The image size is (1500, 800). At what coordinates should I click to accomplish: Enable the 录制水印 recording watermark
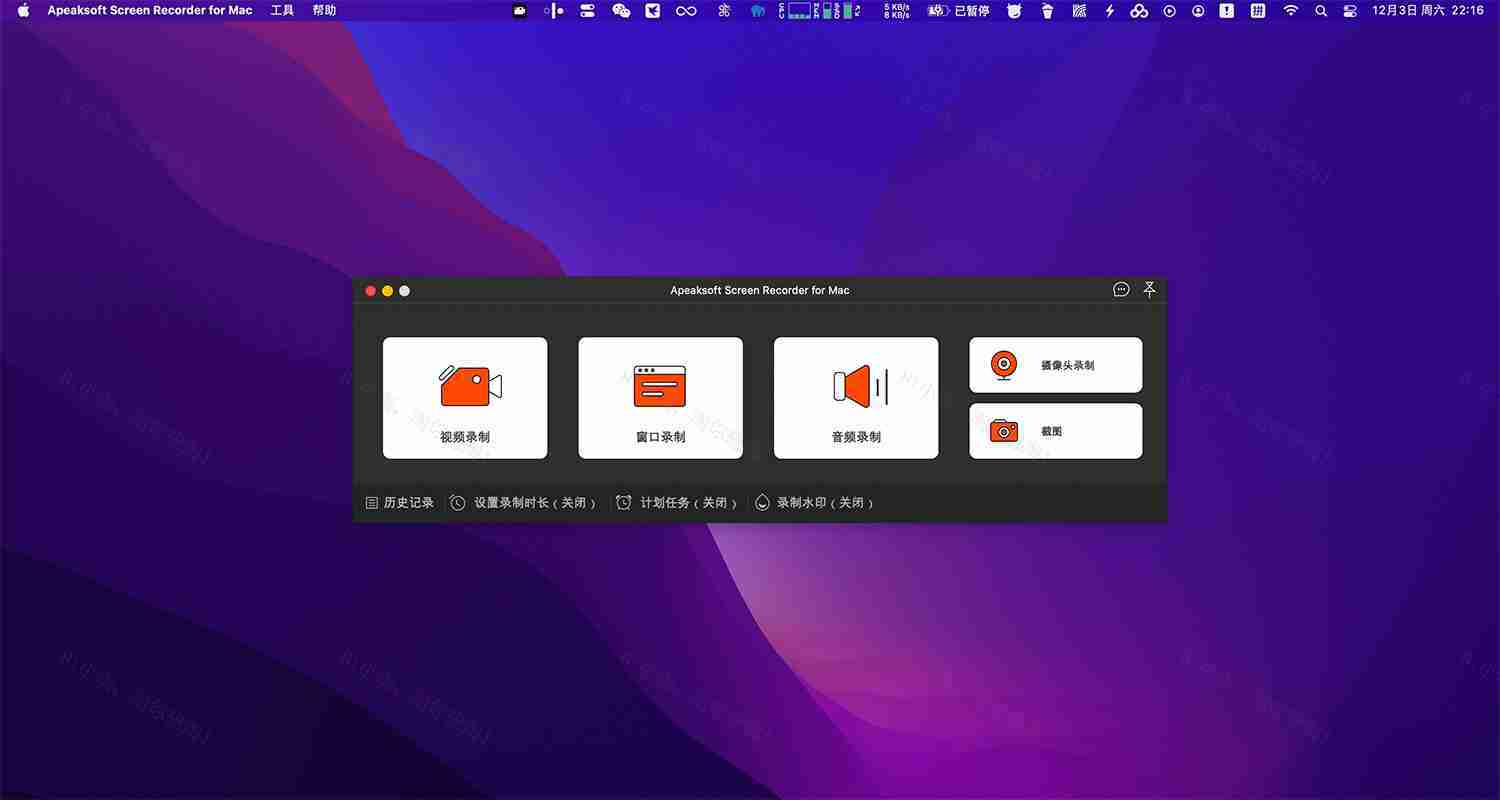815,502
